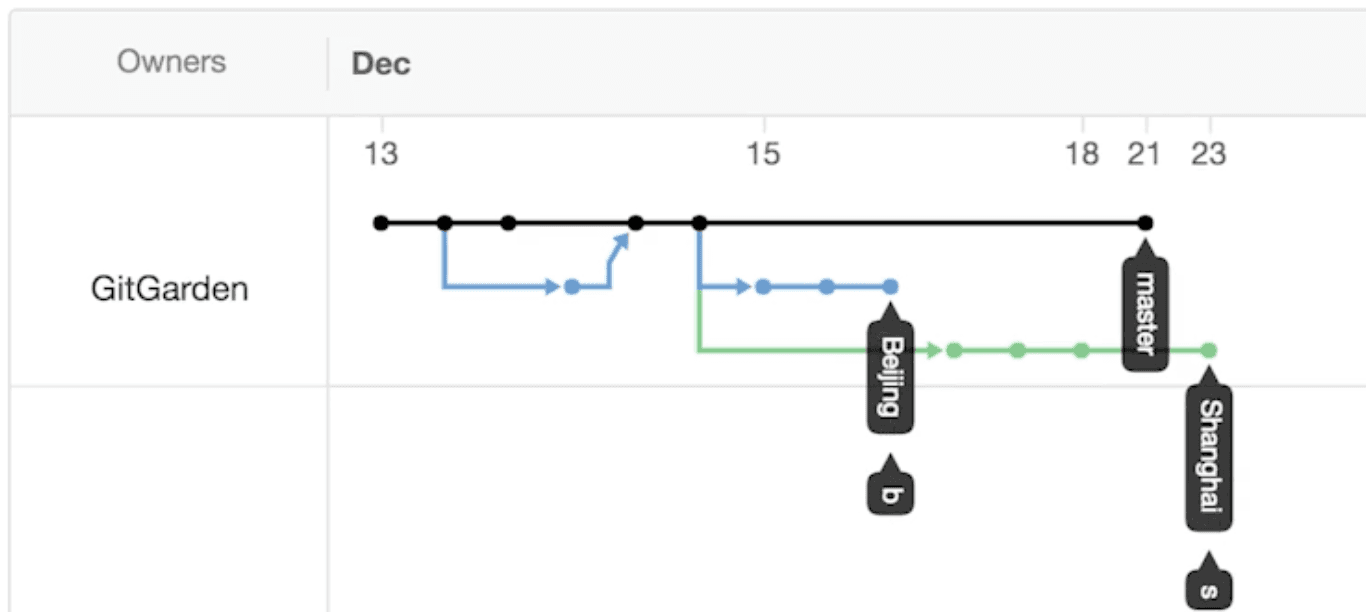1366x612 pixels.
Task: Select the first green branch commit dot
Action: click(x=954, y=350)
